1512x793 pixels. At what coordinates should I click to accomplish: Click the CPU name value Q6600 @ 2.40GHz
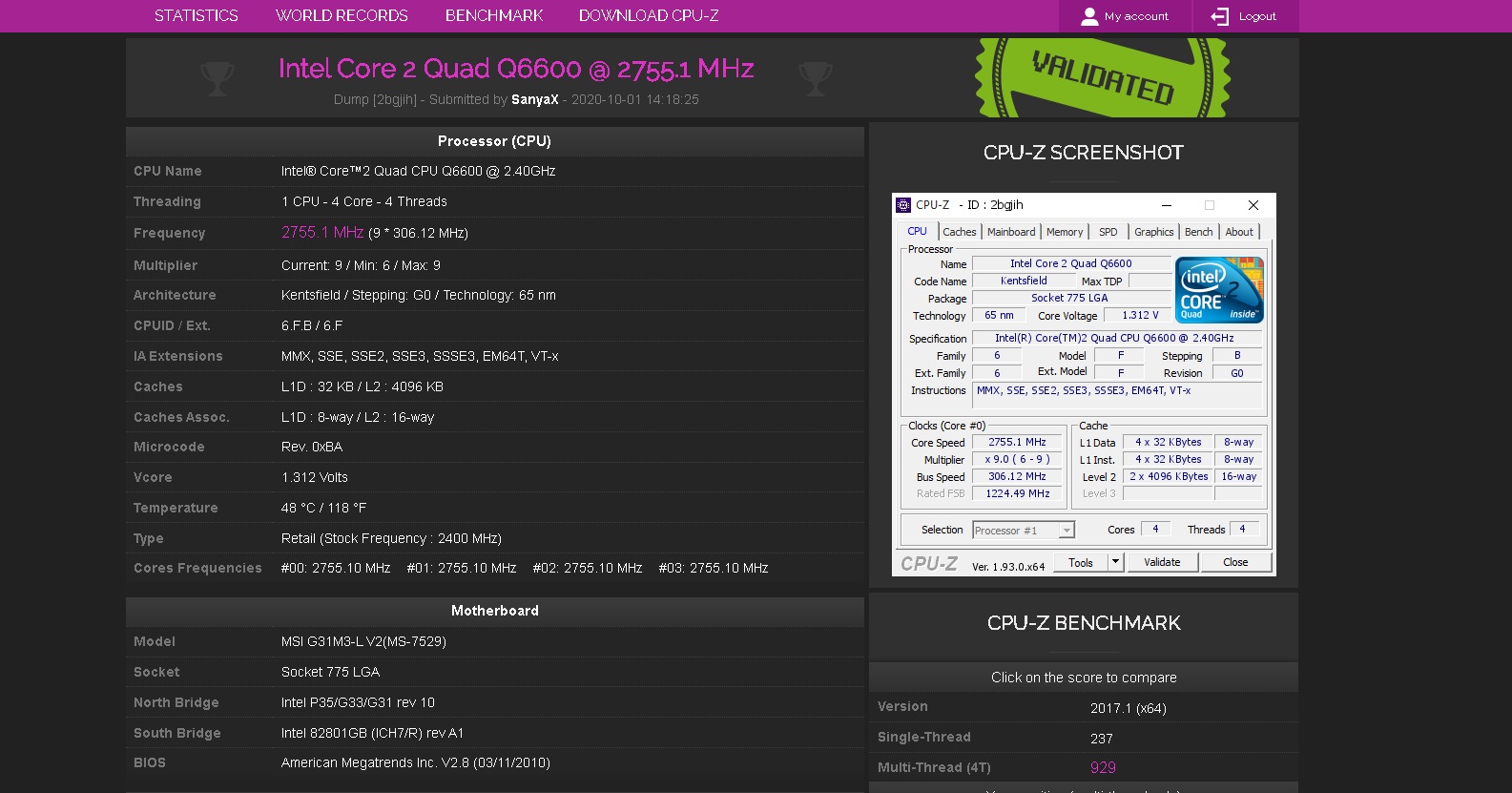click(x=418, y=171)
